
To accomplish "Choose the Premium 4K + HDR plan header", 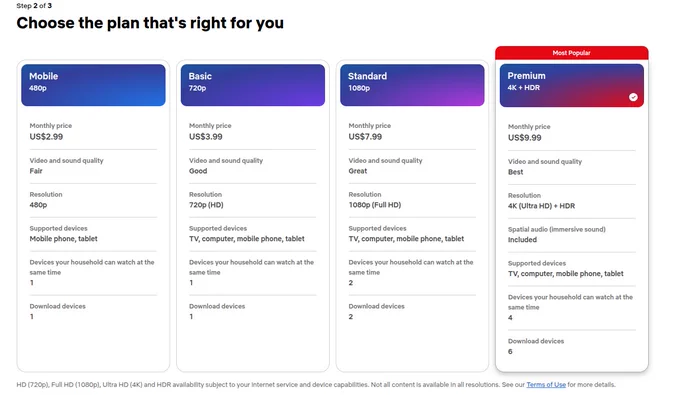I will (572, 85).
